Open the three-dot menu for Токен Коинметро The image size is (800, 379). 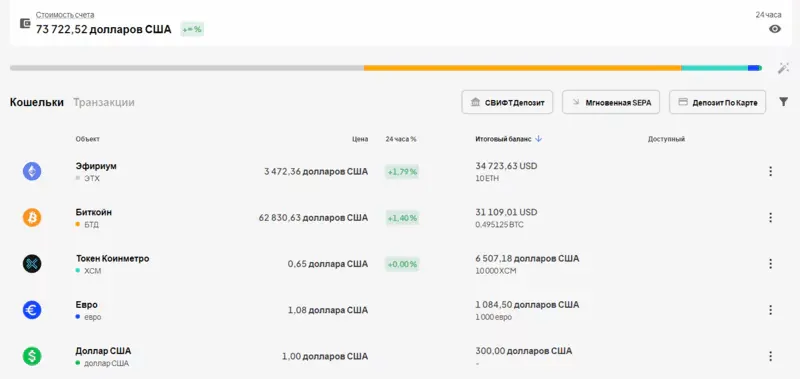(770, 264)
